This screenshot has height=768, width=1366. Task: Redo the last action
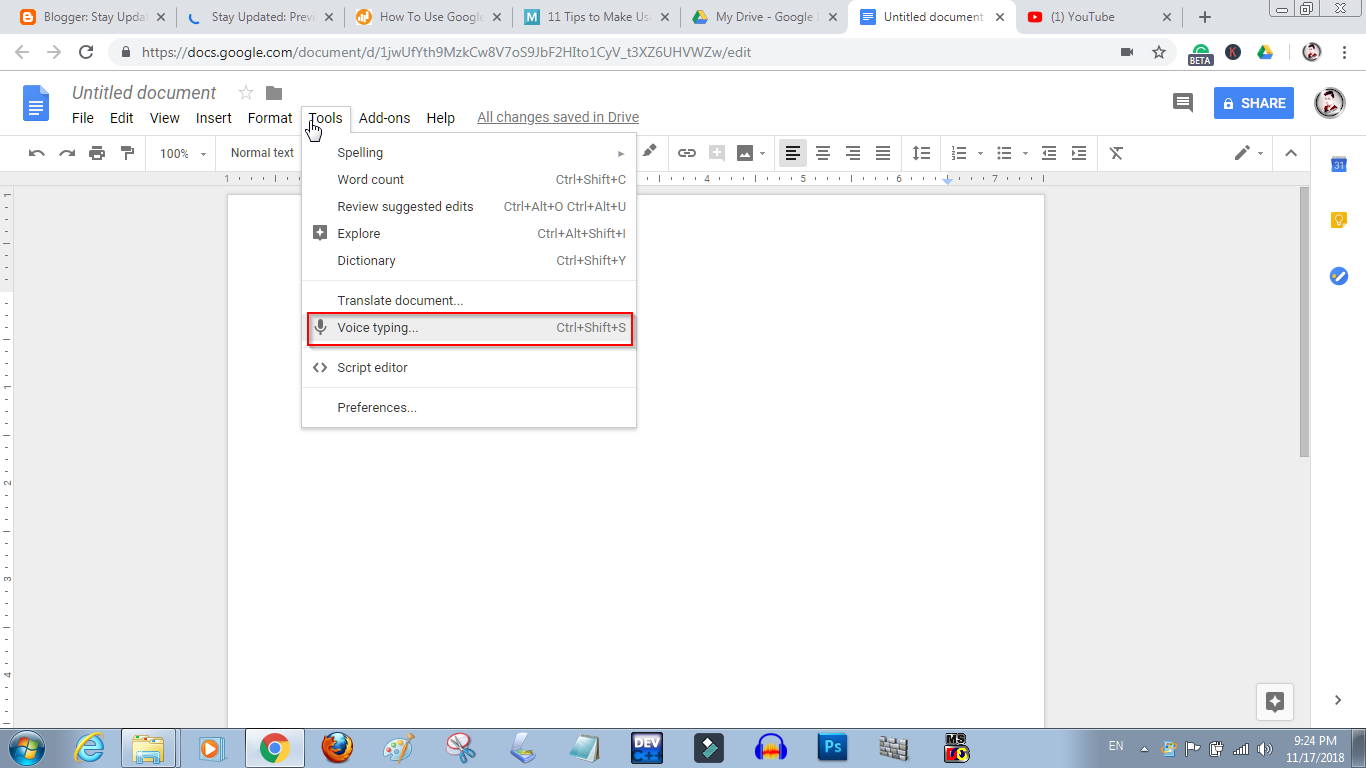tap(67, 152)
